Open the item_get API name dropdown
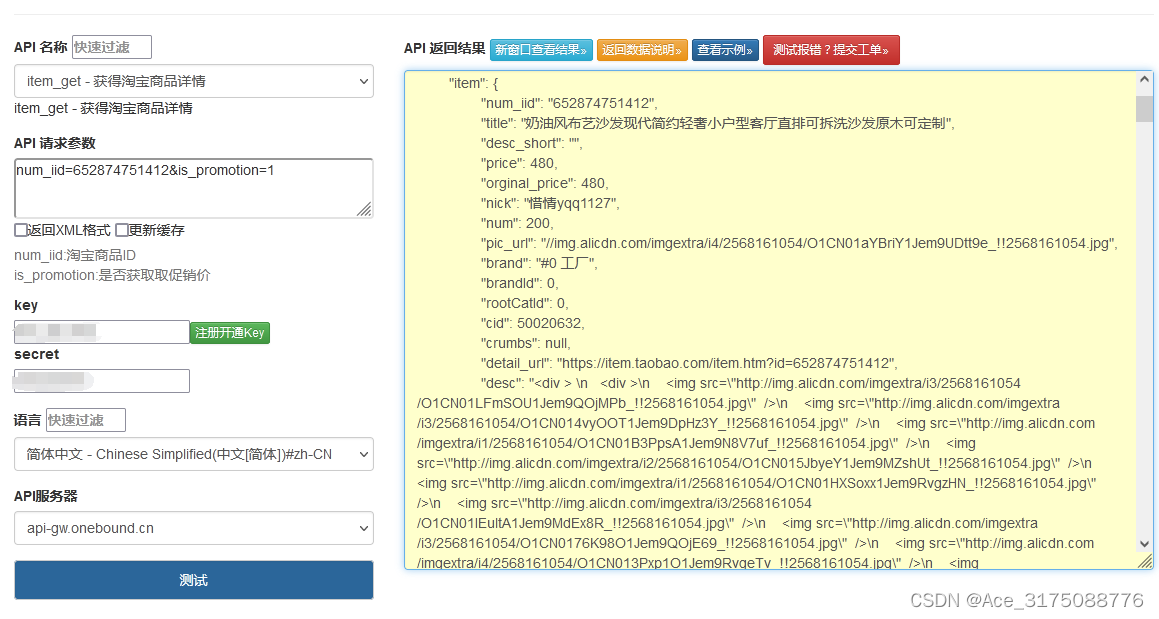The height and width of the screenshot is (619, 1159). coord(194,81)
